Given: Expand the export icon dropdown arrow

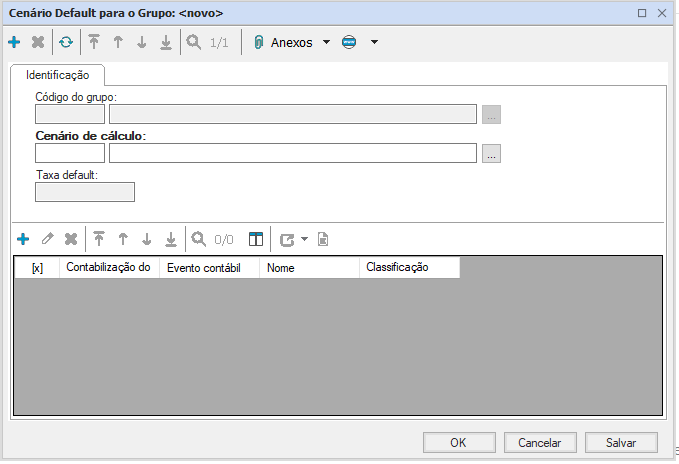Looking at the screenshot, I should click(x=304, y=239).
